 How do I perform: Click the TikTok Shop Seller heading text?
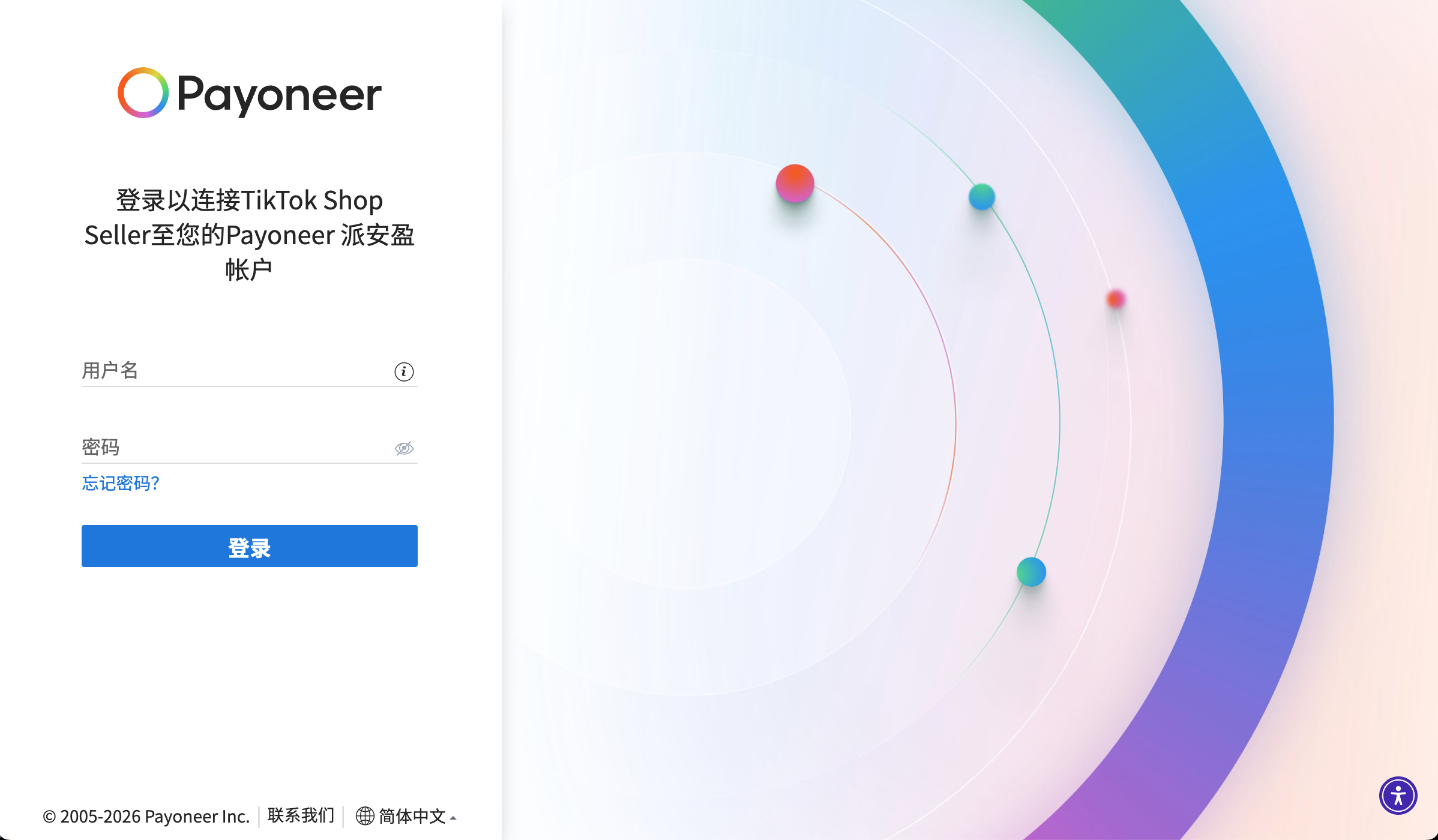point(249,234)
